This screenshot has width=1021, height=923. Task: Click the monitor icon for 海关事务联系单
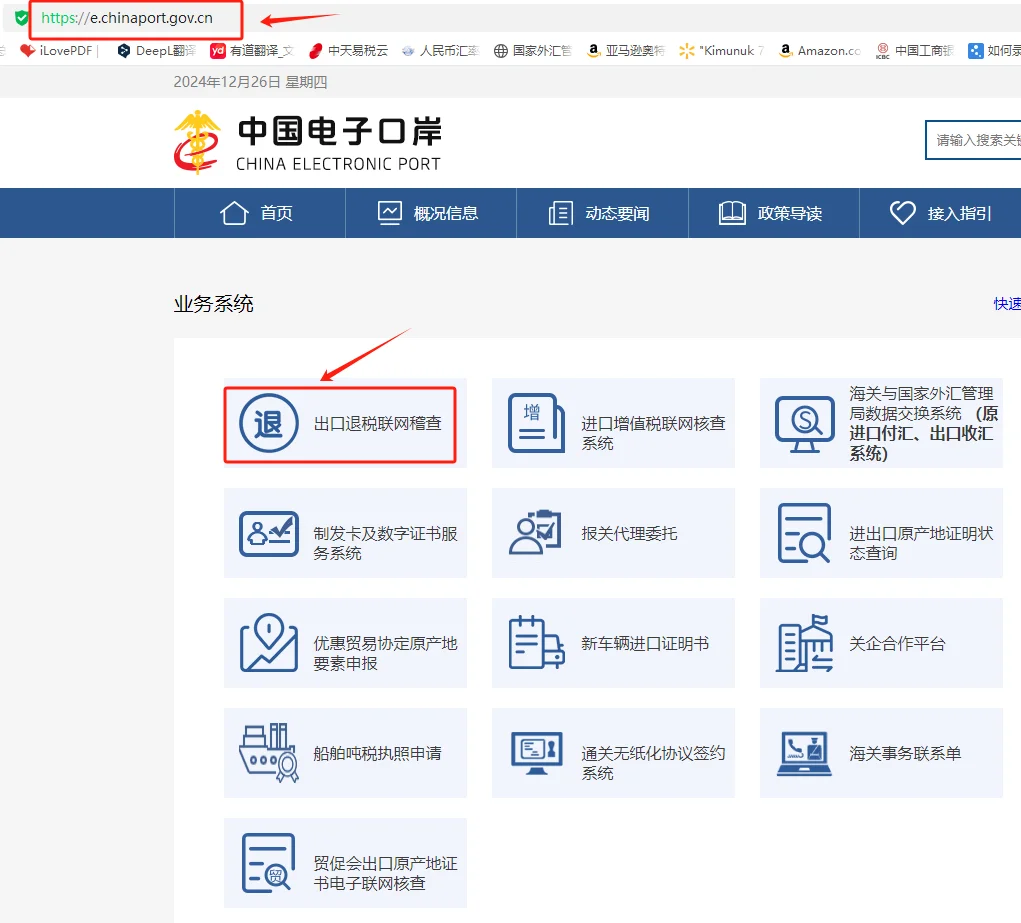(x=806, y=754)
